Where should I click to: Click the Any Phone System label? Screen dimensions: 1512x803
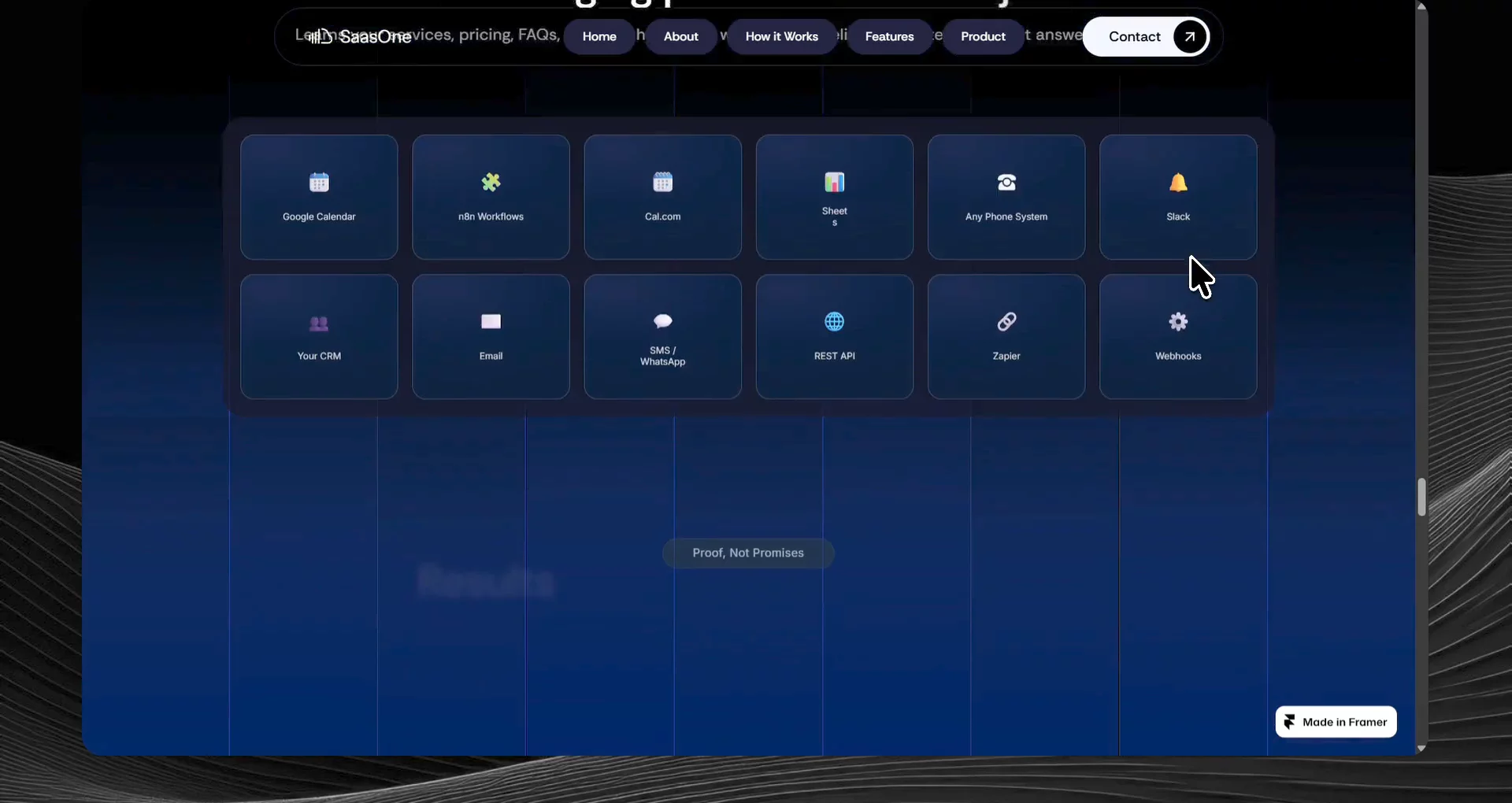tap(1006, 216)
